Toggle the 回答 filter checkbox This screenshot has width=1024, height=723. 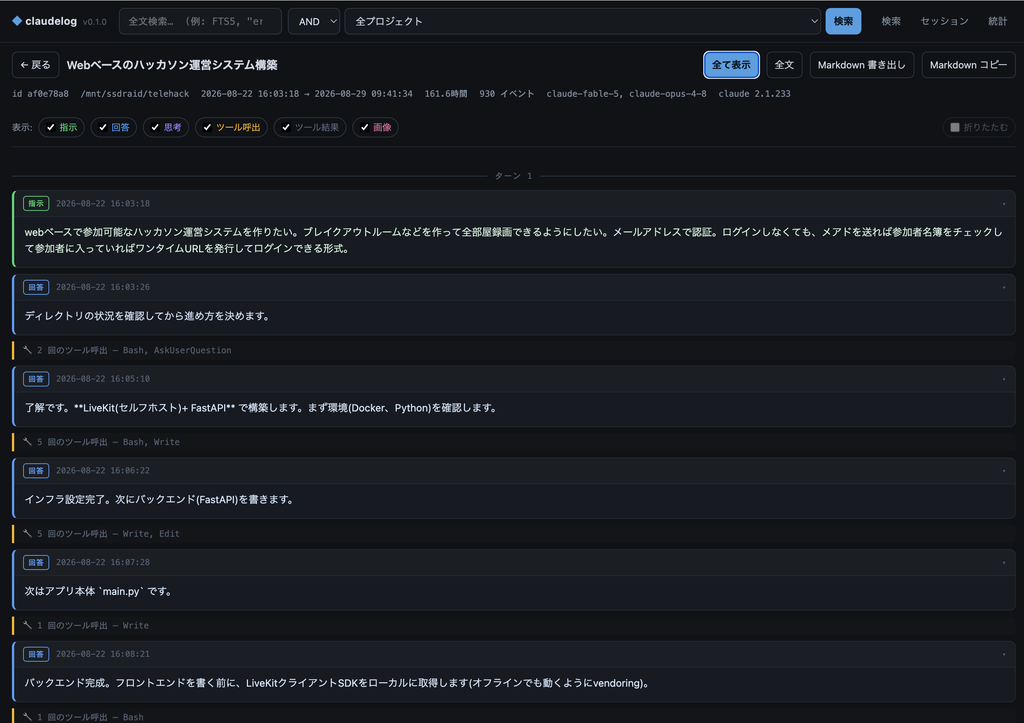point(103,127)
